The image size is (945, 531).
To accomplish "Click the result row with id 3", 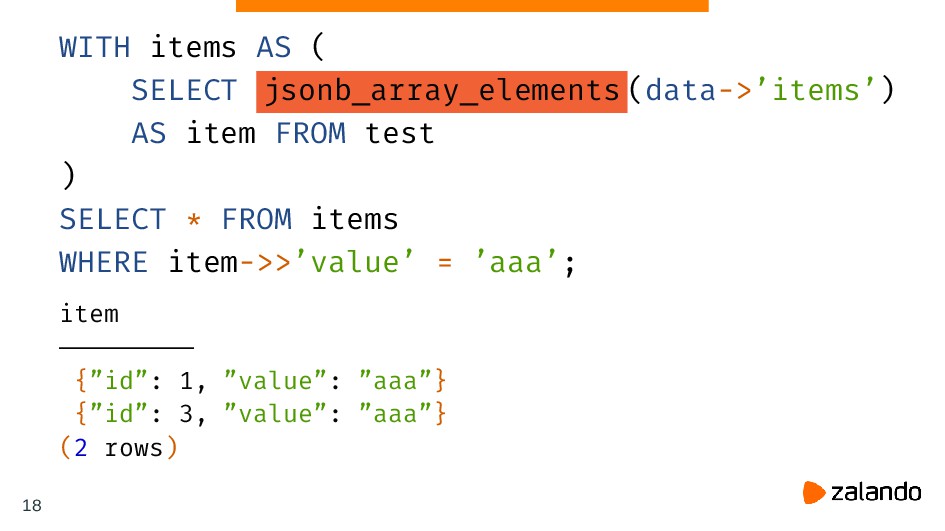I will click(260, 414).
